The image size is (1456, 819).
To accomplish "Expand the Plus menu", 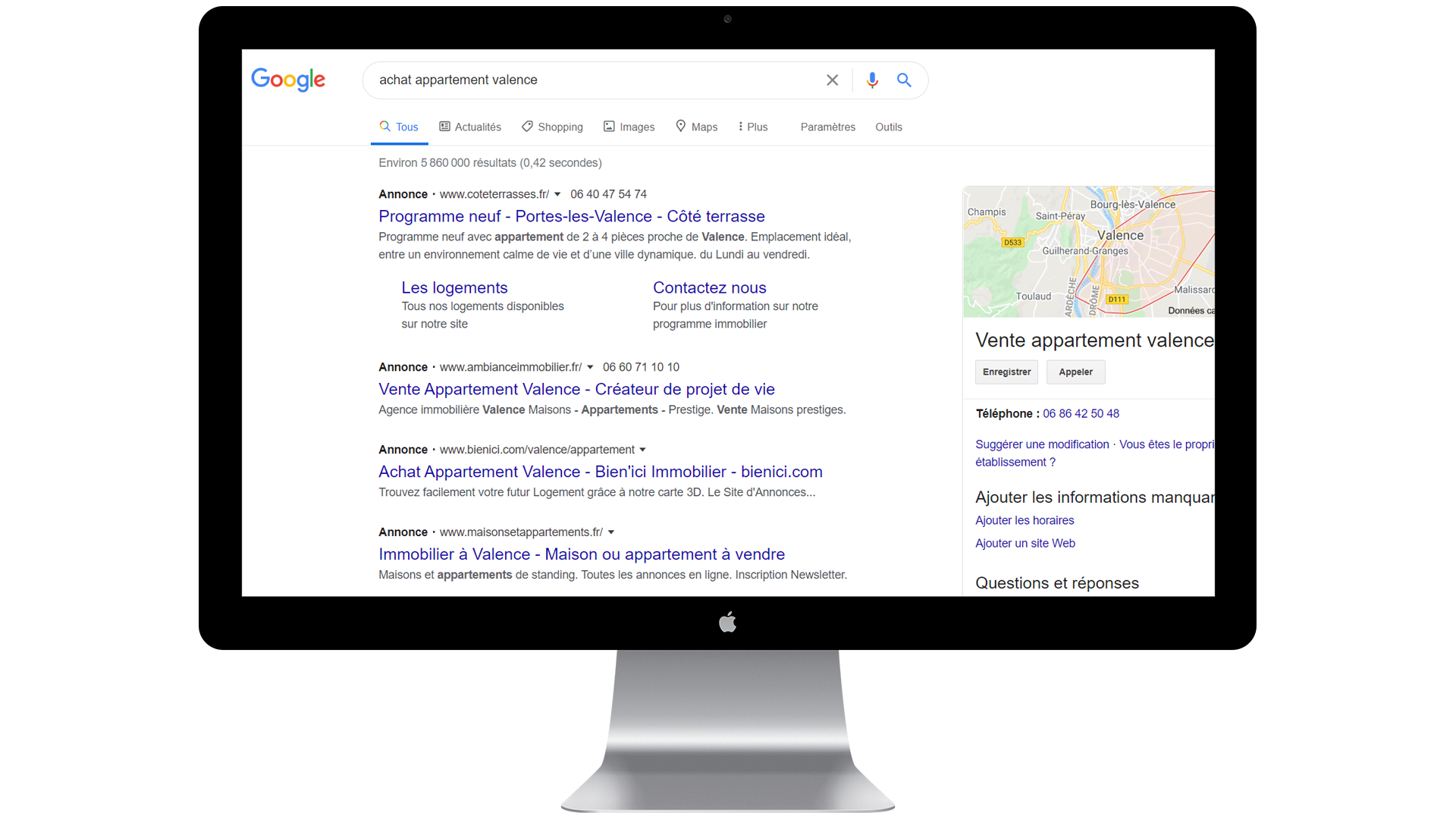I will pyautogui.click(x=753, y=127).
